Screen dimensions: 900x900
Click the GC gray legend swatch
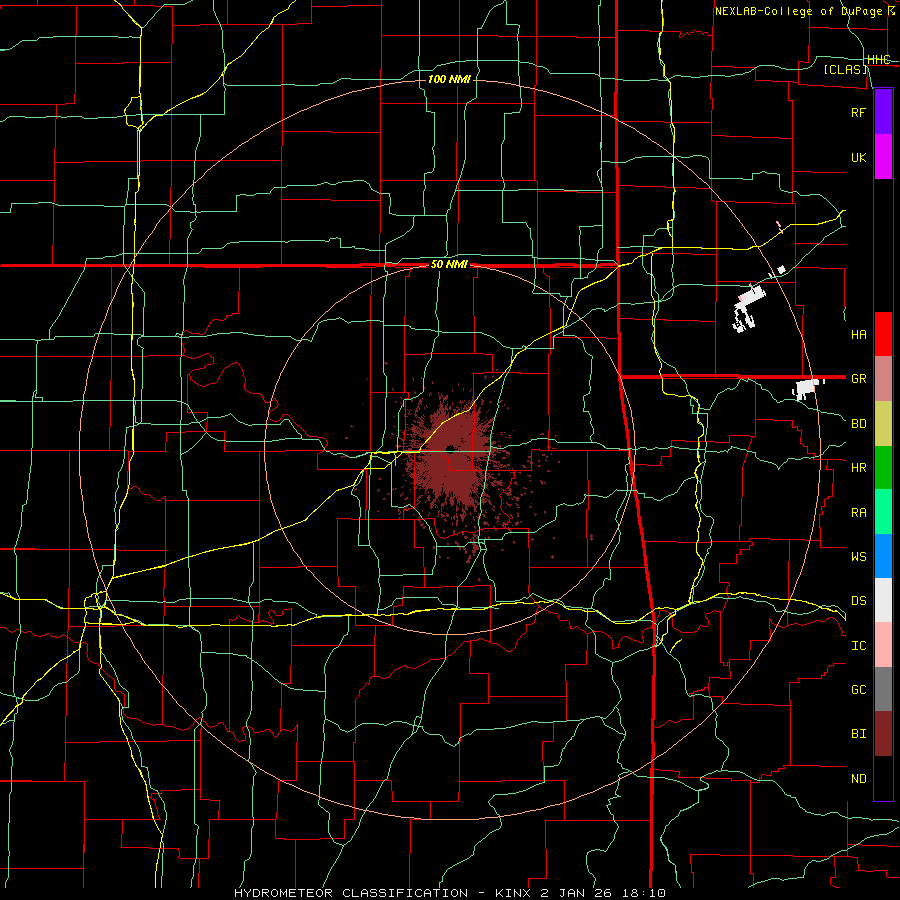click(x=883, y=689)
